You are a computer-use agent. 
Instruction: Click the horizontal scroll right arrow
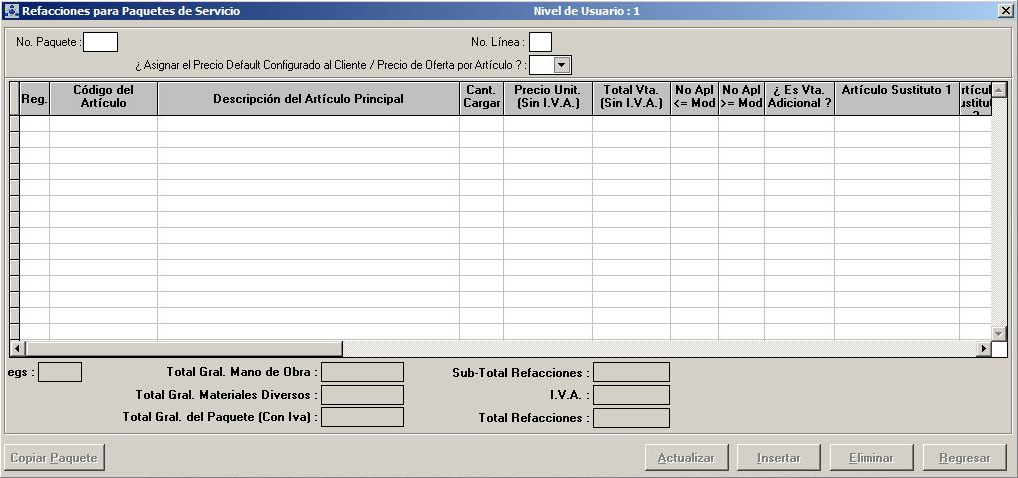tap(984, 349)
